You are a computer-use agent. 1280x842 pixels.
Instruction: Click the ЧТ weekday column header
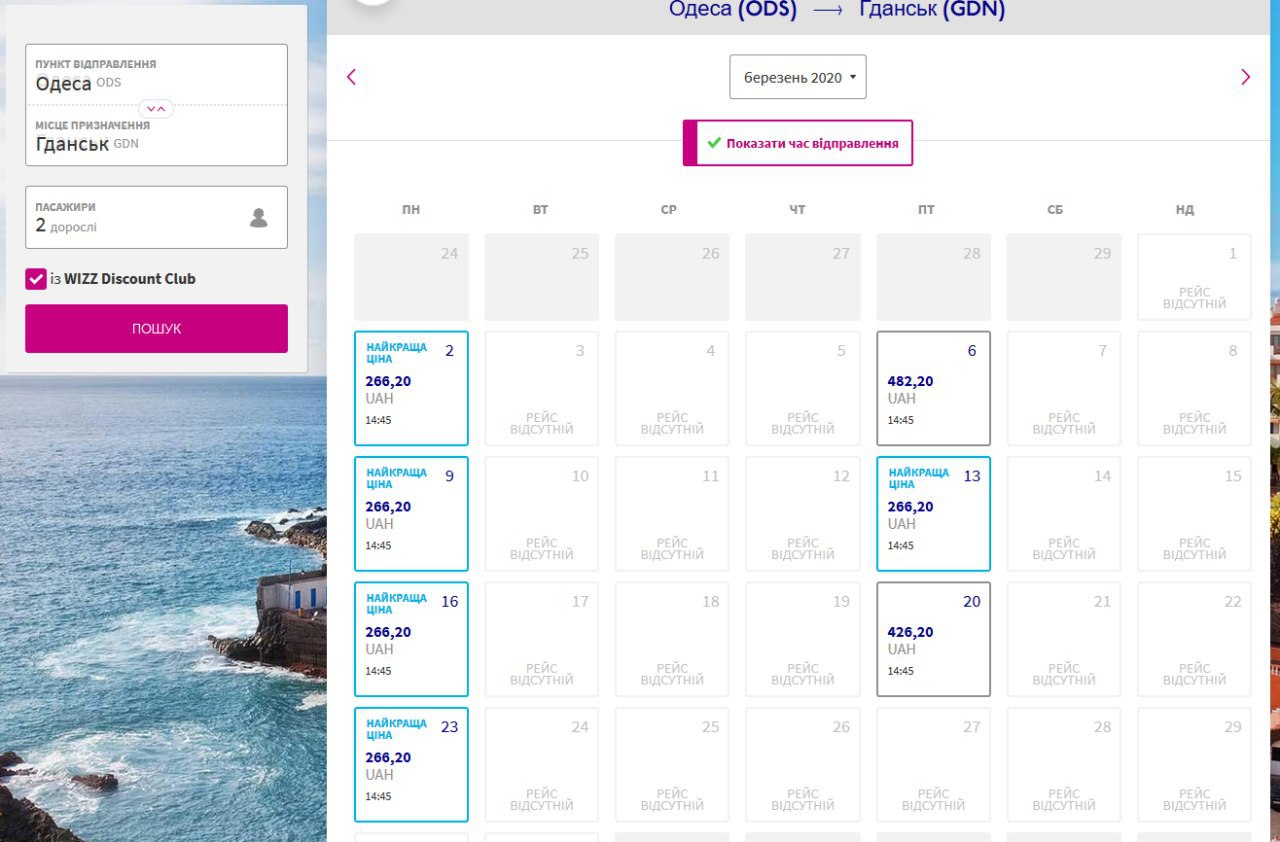click(797, 210)
